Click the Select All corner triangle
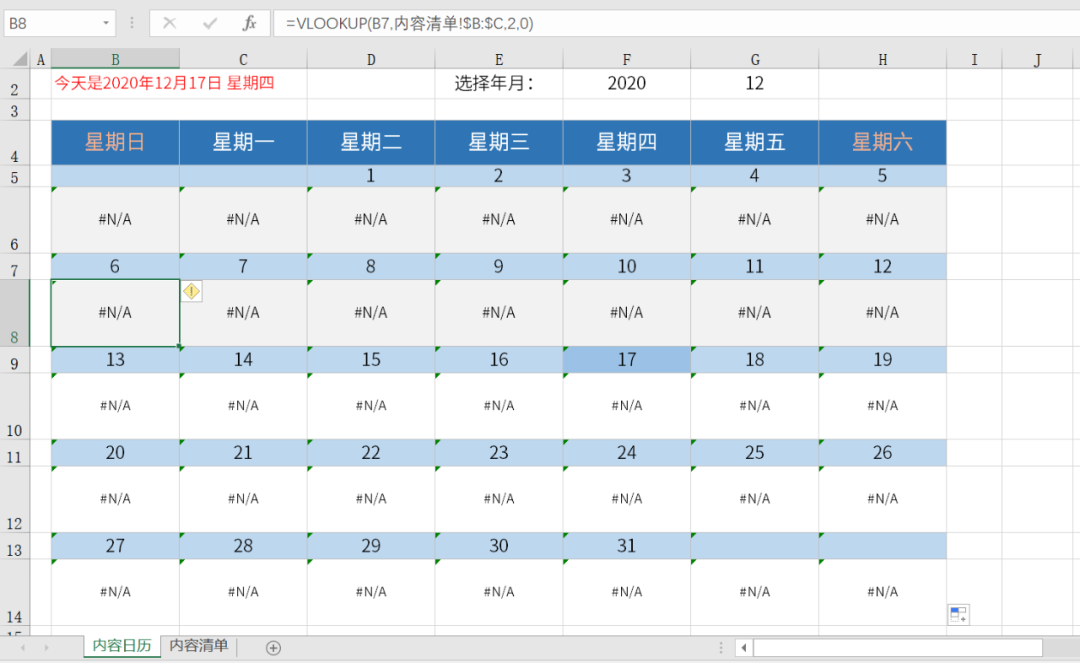The height and width of the screenshot is (663, 1080). [20, 59]
